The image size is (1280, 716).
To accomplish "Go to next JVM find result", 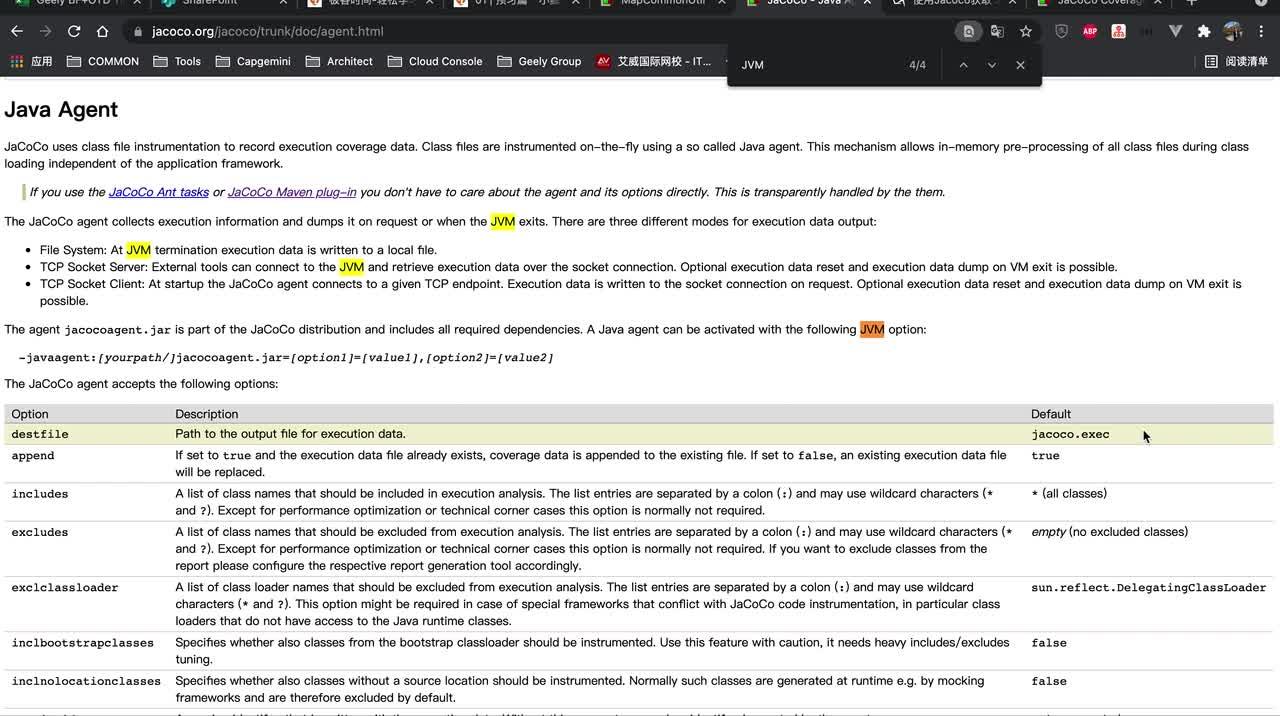I will pos(991,65).
